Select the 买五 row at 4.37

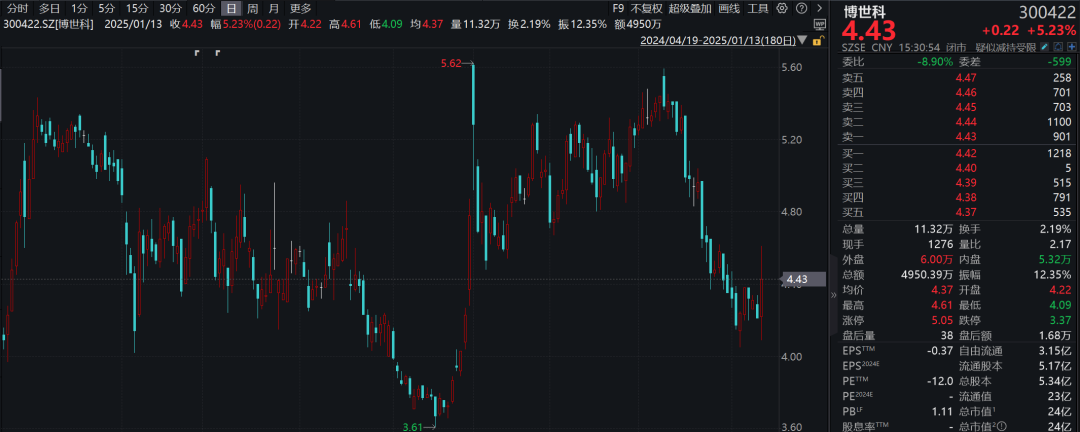[x=957, y=213]
